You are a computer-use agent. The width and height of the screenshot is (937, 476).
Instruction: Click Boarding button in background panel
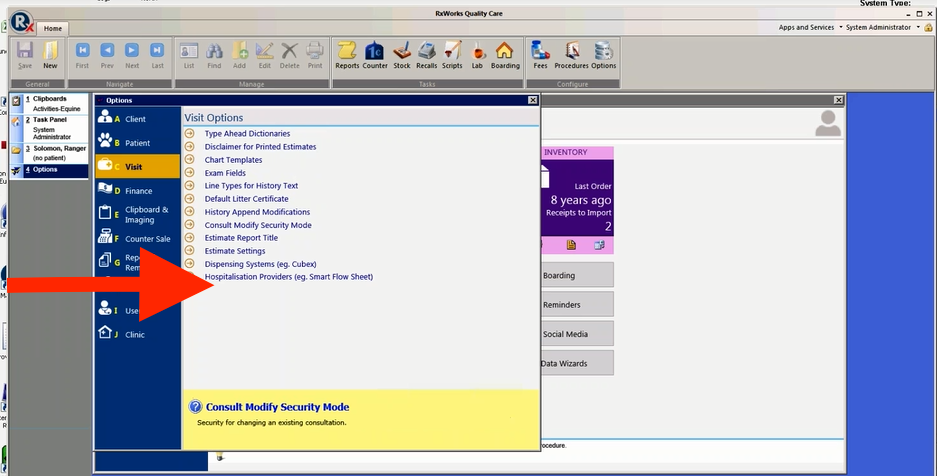(577, 275)
